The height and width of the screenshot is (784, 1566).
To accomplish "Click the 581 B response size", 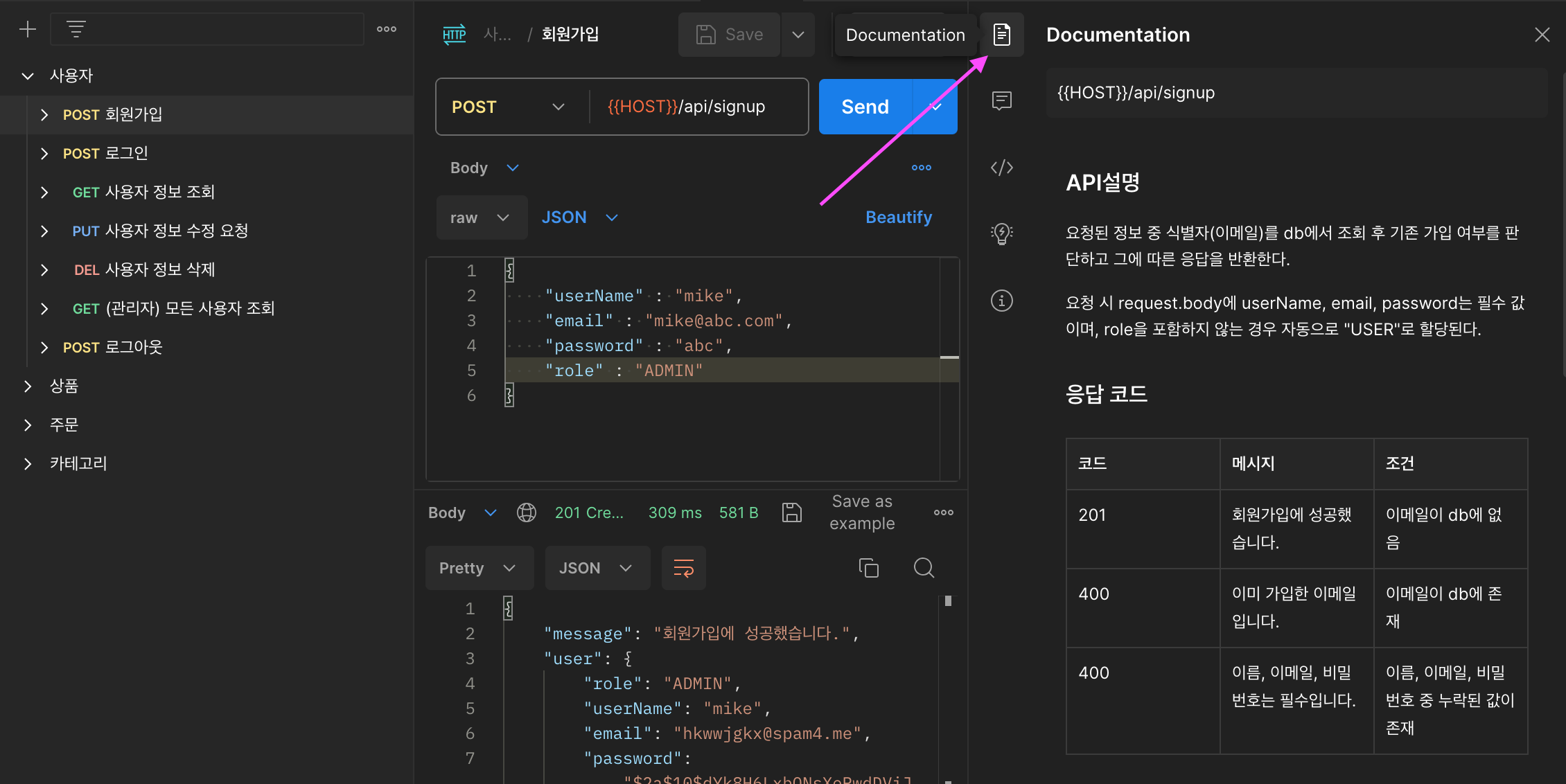I will coord(739,513).
